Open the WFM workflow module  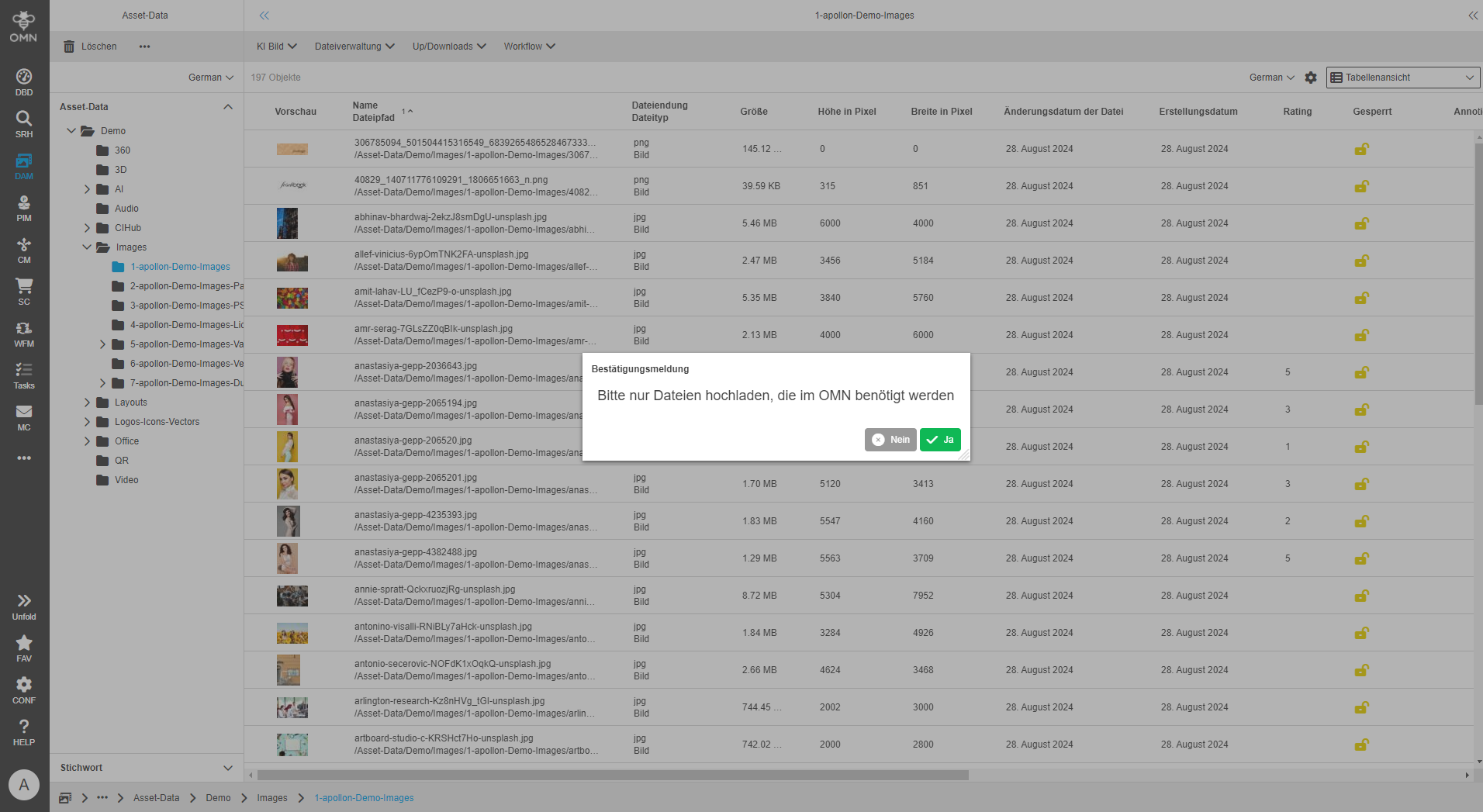(24, 333)
